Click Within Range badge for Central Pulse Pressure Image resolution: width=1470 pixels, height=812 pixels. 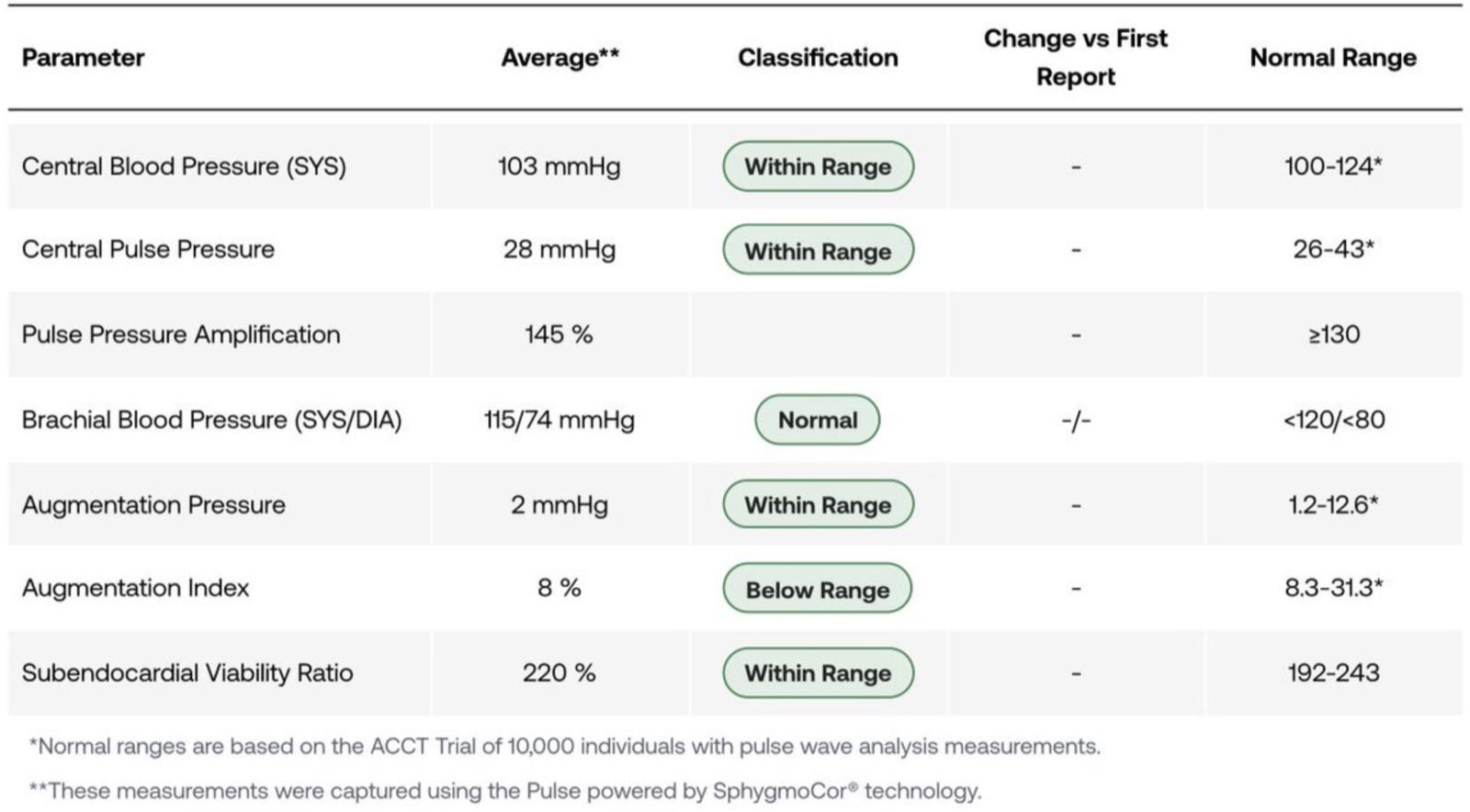tap(818, 250)
